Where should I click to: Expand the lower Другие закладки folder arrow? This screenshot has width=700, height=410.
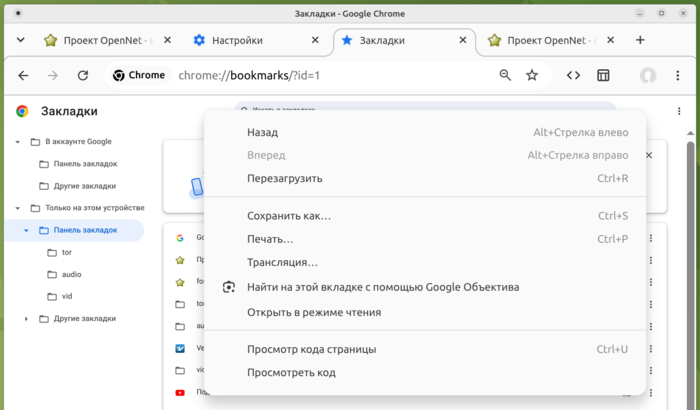(x=26, y=319)
